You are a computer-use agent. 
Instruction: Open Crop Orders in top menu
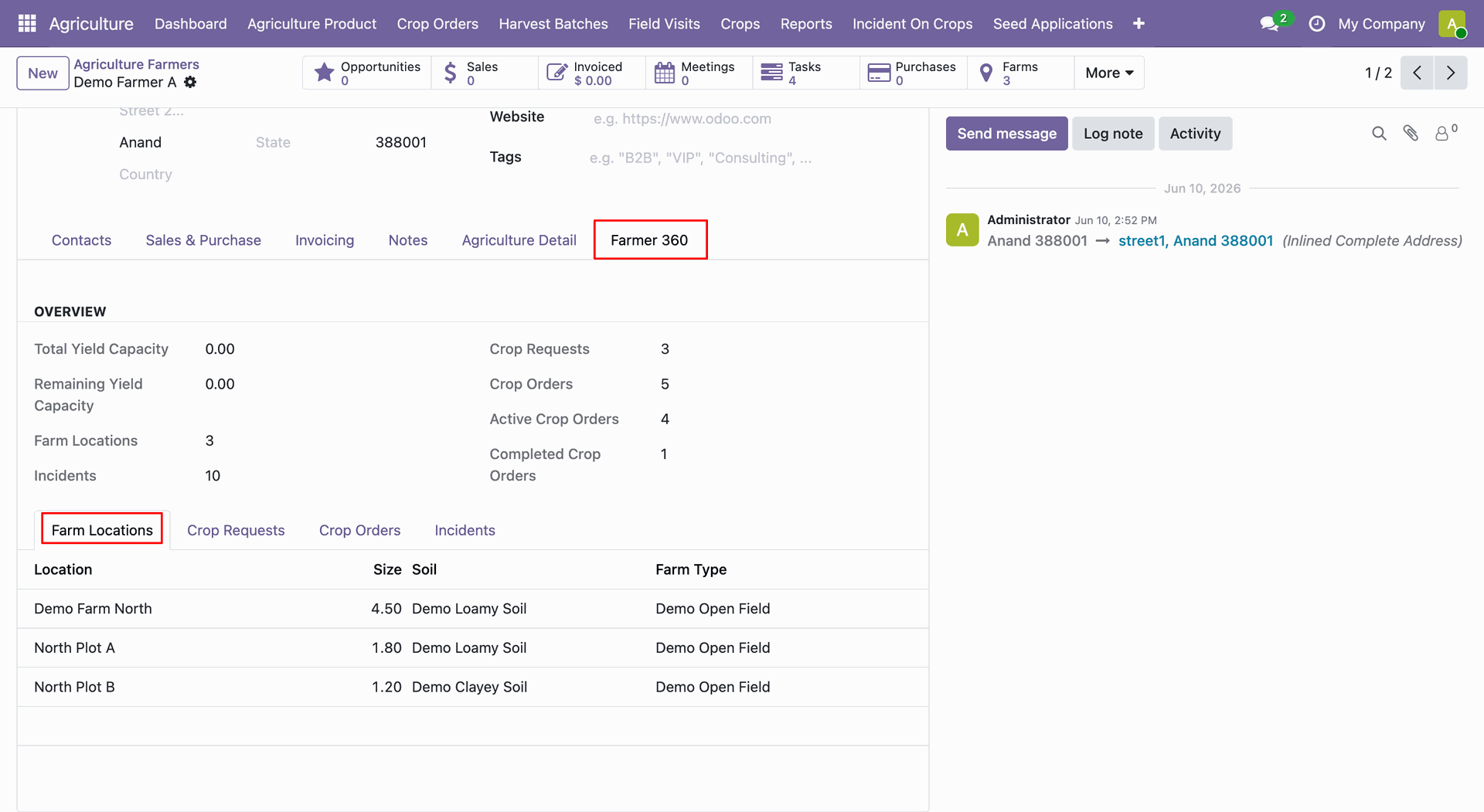point(437,23)
